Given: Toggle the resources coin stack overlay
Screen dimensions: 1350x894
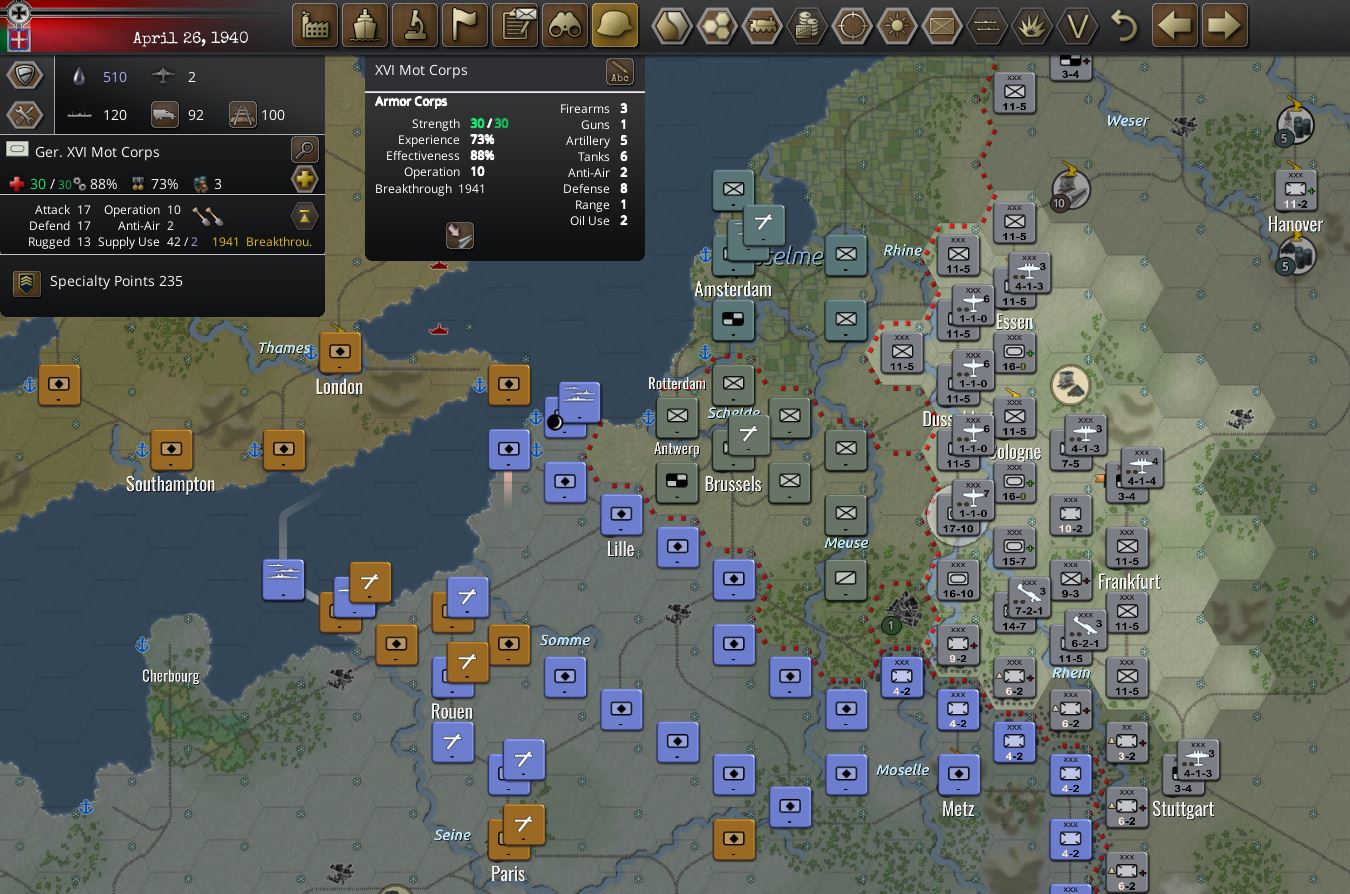Looking at the screenshot, I should (x=807, y=26).
